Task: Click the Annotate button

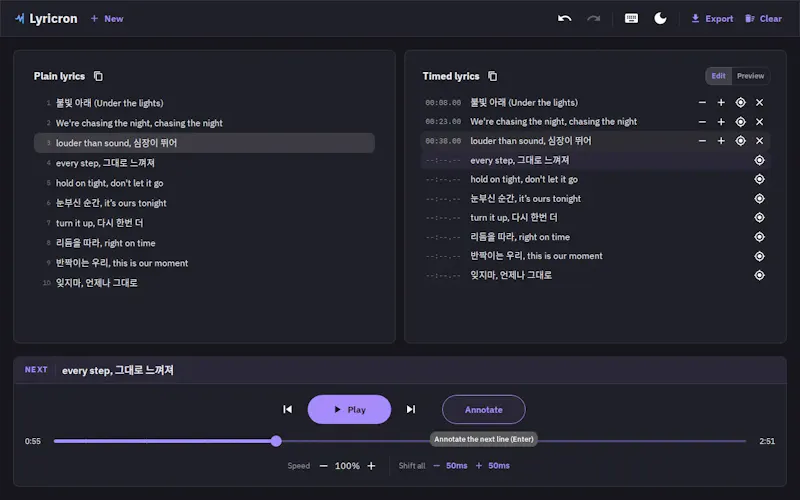Action: [484, 409]
